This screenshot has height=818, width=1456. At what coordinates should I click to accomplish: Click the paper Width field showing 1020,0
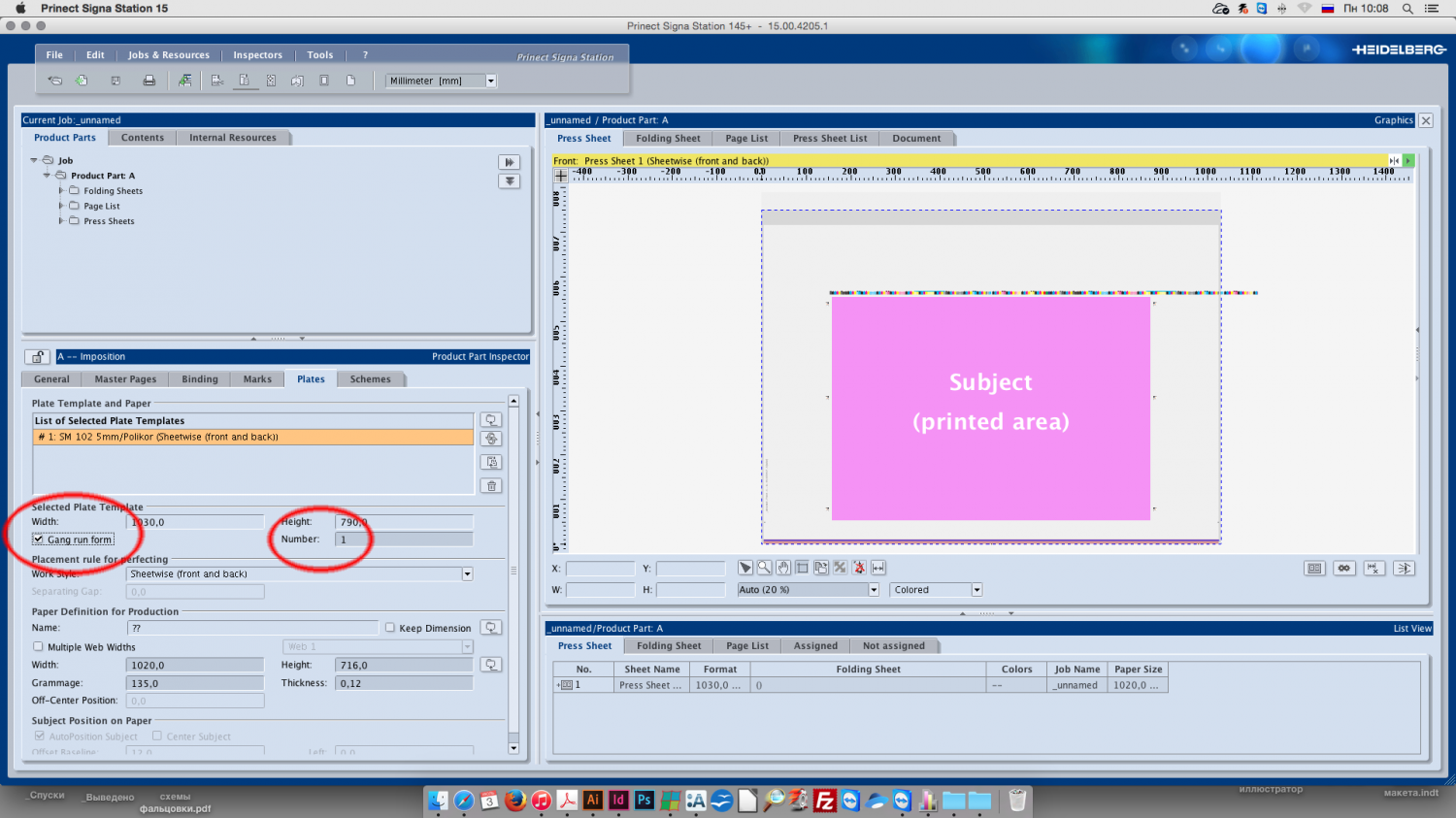195,665
